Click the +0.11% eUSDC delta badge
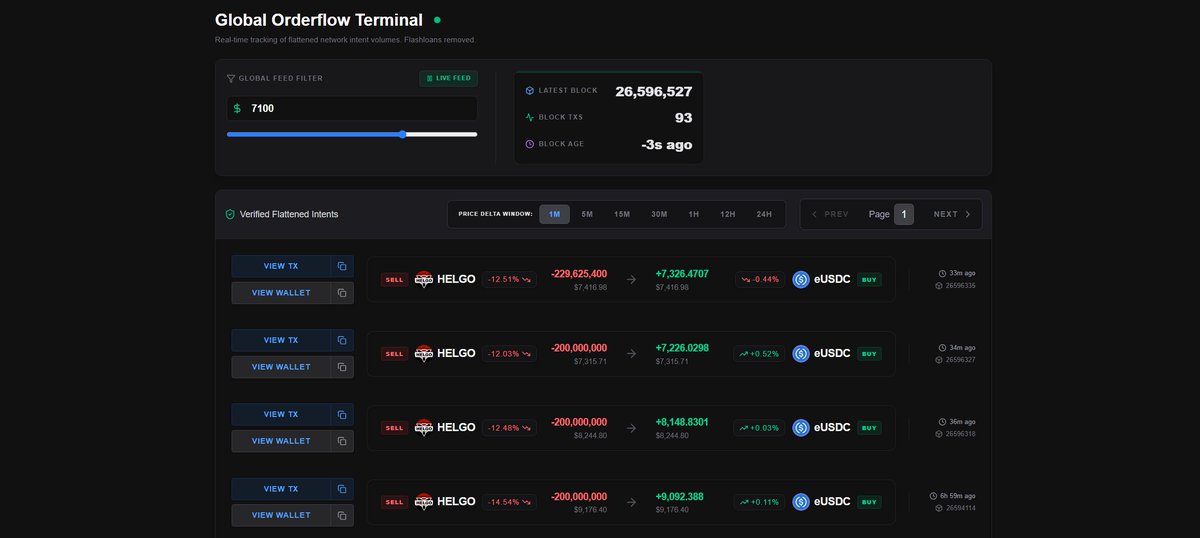Image resolution: width=1200 pixels, height=538 pixels. pyautogui.click(x=759, y=501)
